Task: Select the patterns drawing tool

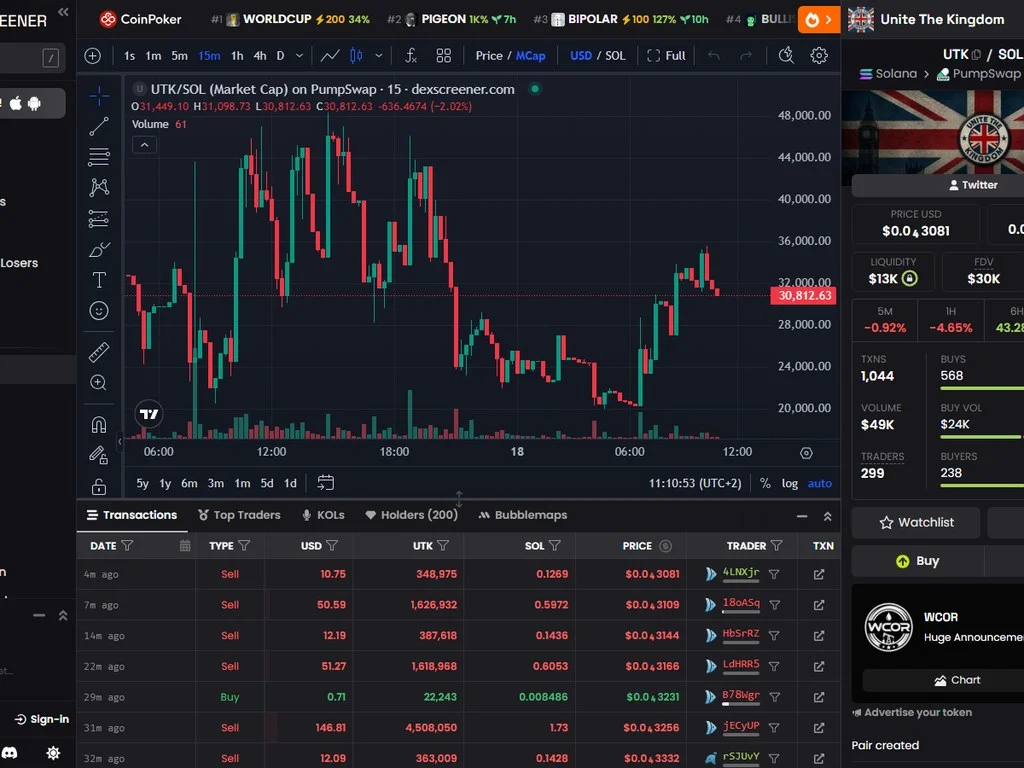Action: 99,187
